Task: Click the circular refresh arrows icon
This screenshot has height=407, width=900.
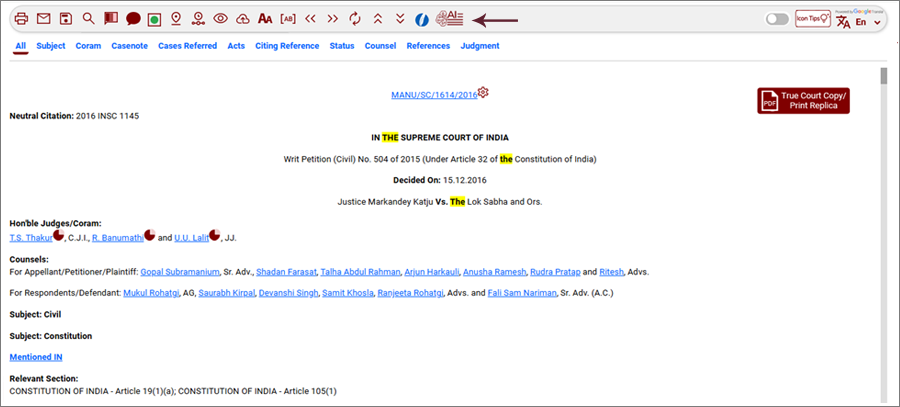Action: [x=355, y=19]
